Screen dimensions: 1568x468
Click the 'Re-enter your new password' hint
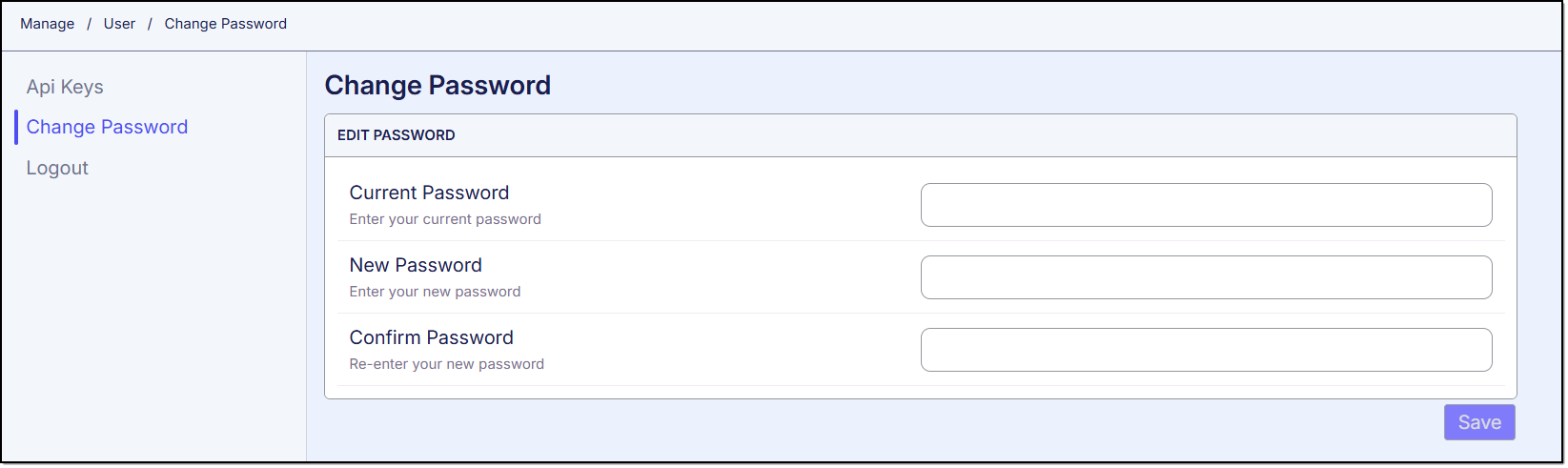[x=446, y=364]
